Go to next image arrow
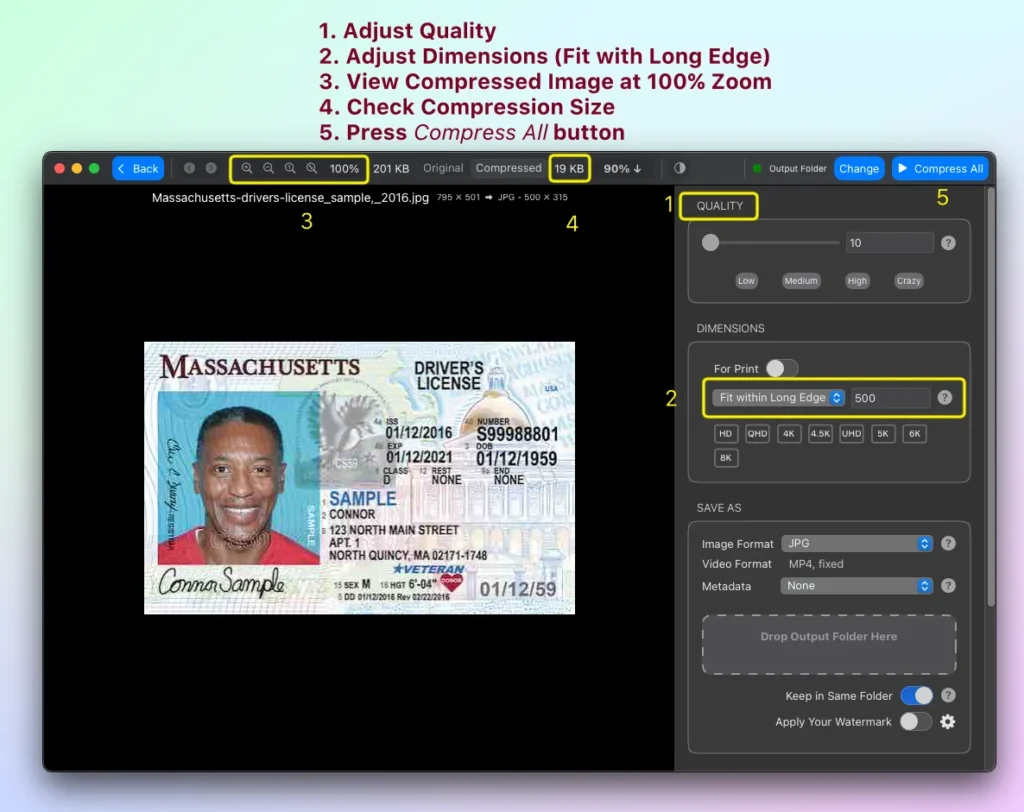Viewport: 1024px width, 812px height. coord(211,169)
